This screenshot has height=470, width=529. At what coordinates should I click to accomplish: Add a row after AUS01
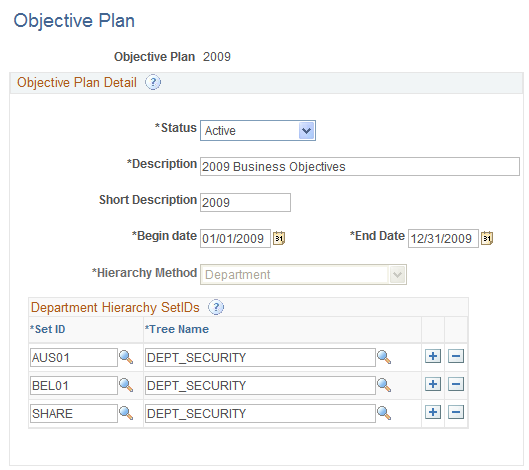pos(433,356)
